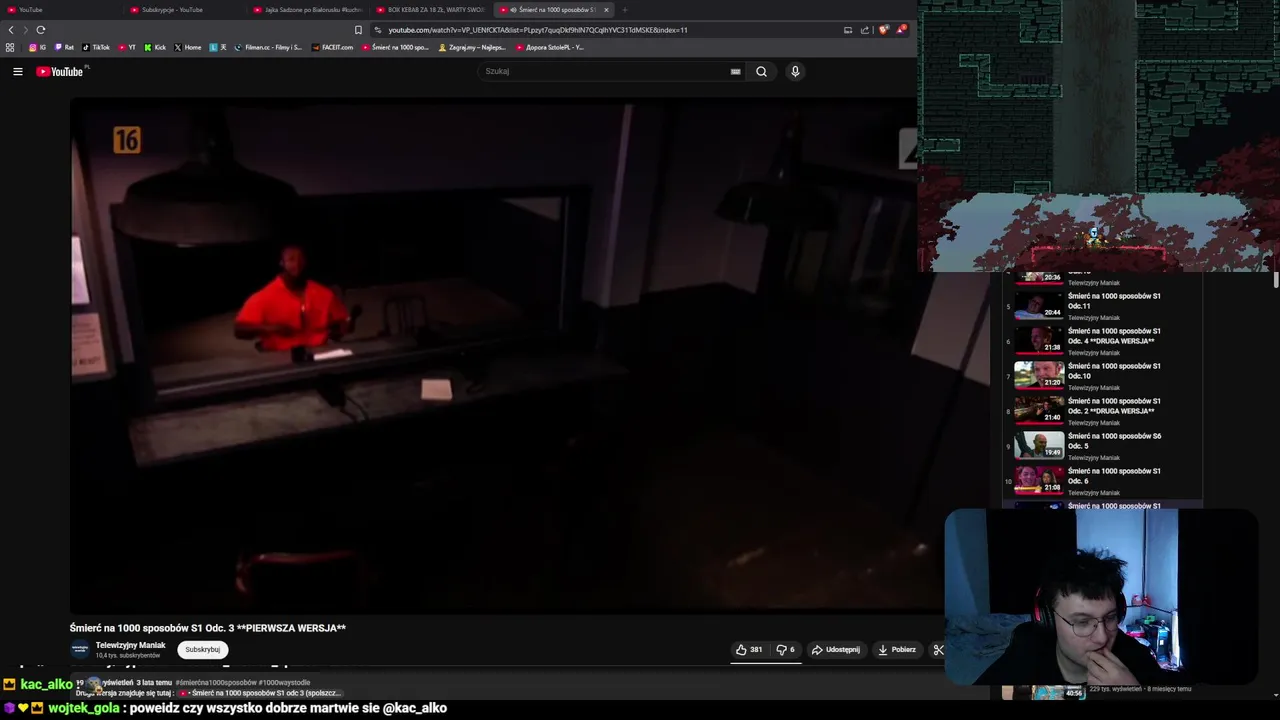Click the Udostępnij share button
This screenshot has height=720, width=1280.
(x=836, y=650)
